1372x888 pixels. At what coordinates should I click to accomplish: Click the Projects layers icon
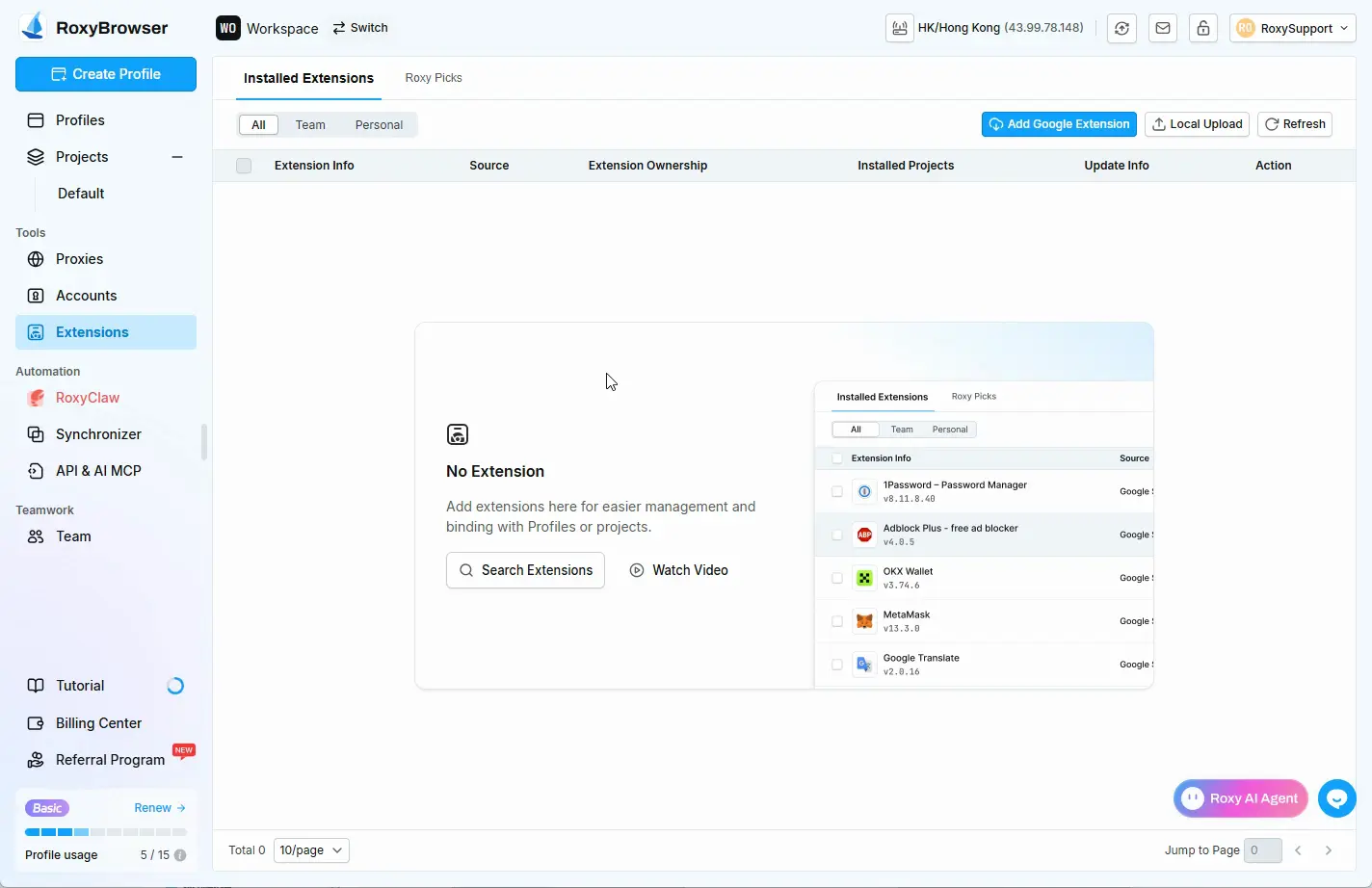pos(36,157)
